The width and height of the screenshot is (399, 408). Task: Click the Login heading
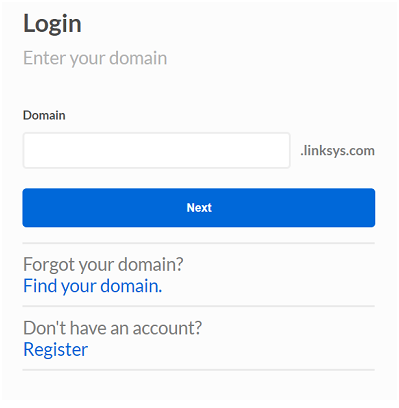[x=52, y=23]
